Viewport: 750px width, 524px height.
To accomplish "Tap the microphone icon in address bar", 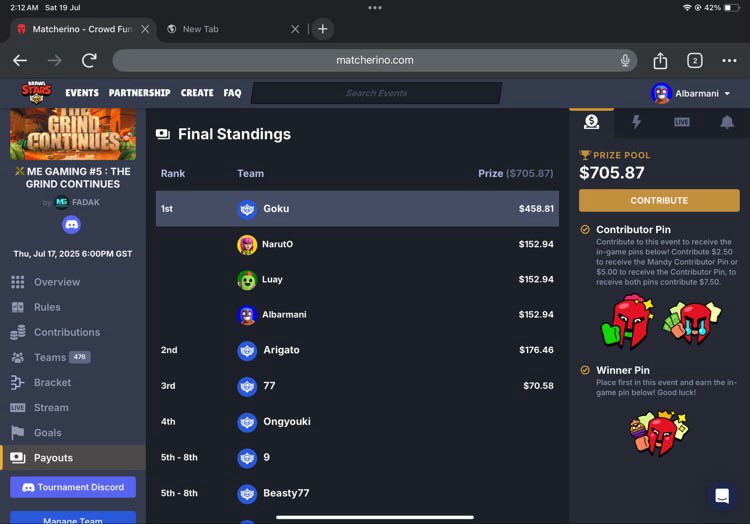I will click(625, 60).
